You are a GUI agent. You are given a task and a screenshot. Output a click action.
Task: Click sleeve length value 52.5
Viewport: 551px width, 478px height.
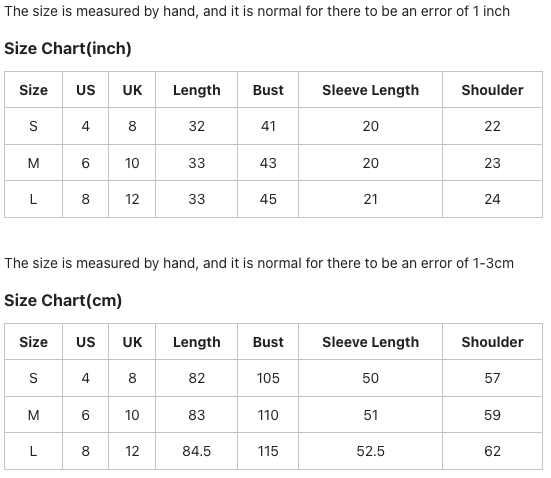click(x=371, y=451)
